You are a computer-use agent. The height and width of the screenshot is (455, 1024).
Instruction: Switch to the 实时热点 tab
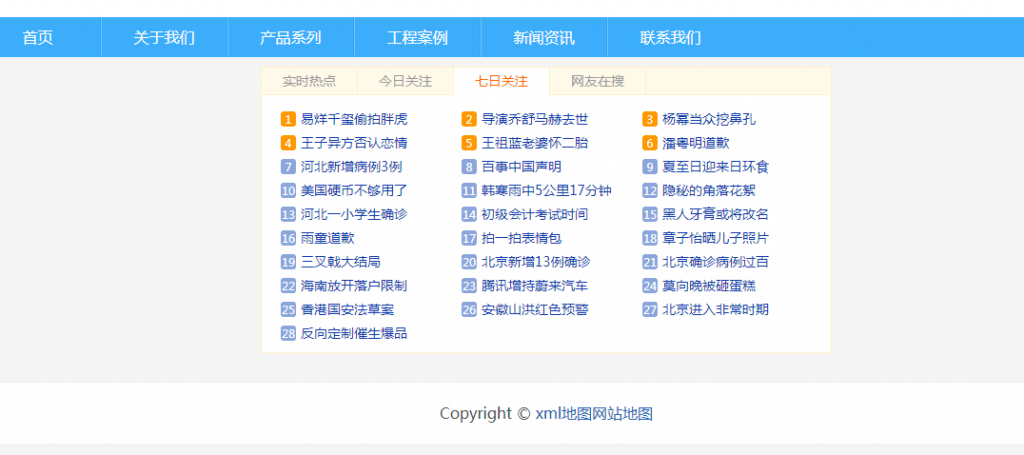pos(310,82)
